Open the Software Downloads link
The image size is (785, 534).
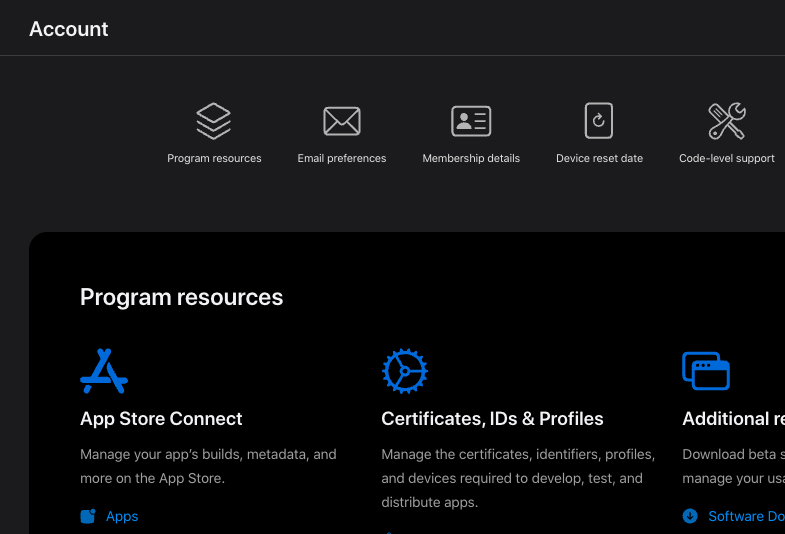tap(746, 516)
